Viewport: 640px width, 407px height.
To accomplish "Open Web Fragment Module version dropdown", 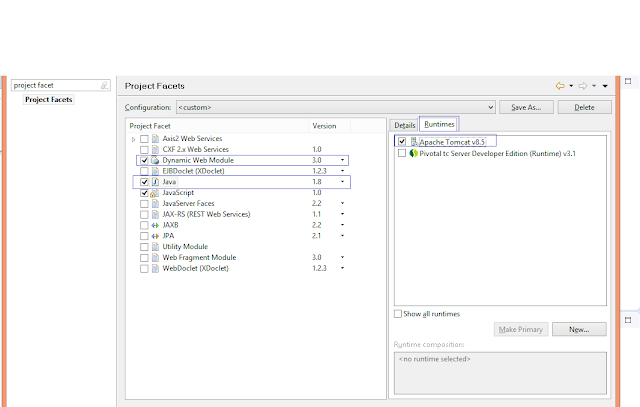I will pos(342,257).
